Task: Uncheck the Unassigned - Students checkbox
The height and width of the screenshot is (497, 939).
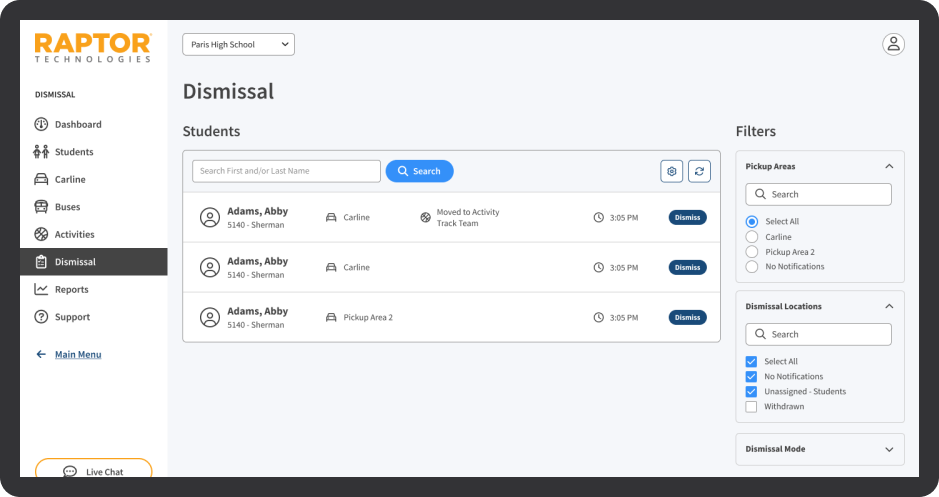Action: tap(751, 392)
